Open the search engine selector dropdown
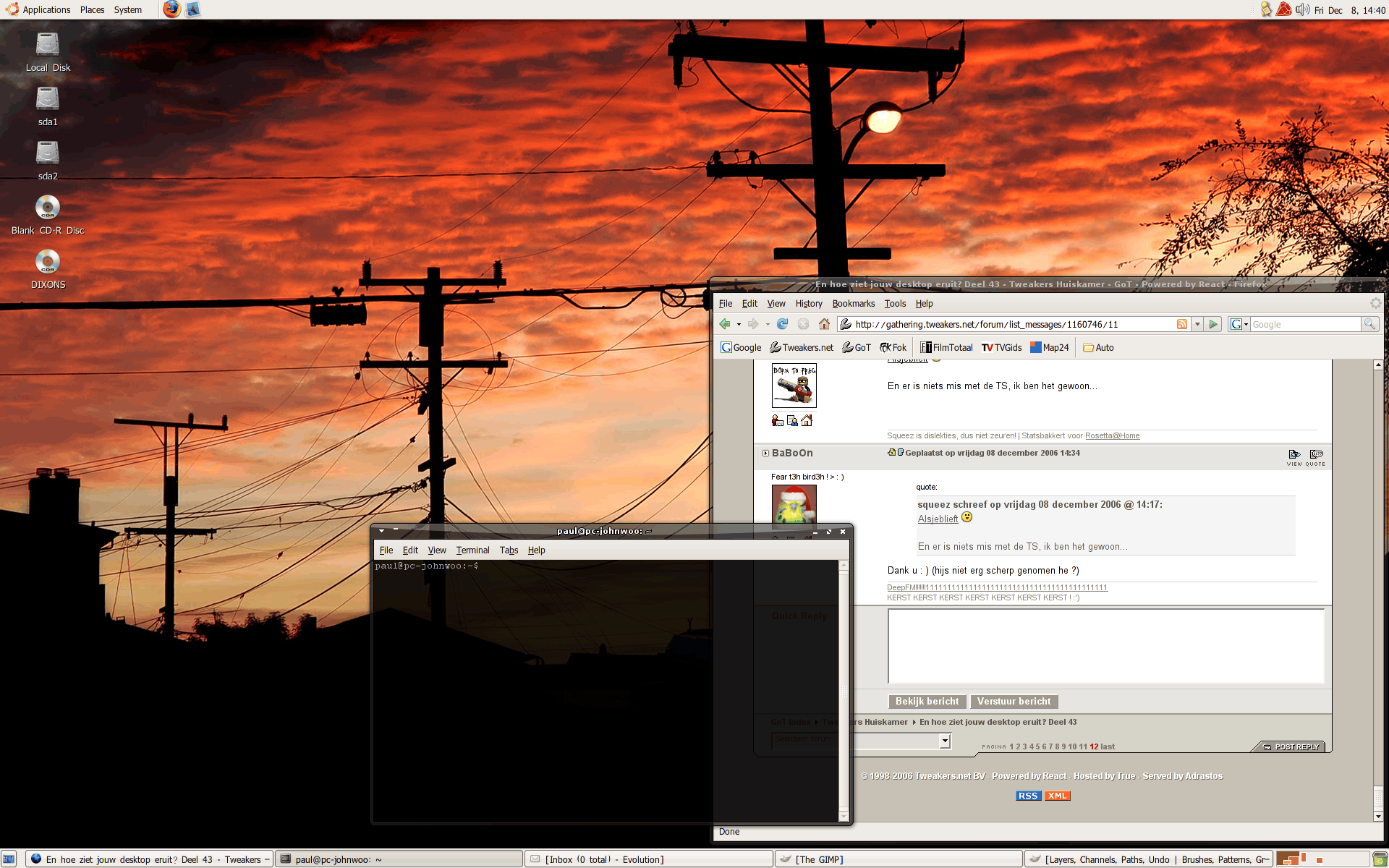 point(1239,324)
